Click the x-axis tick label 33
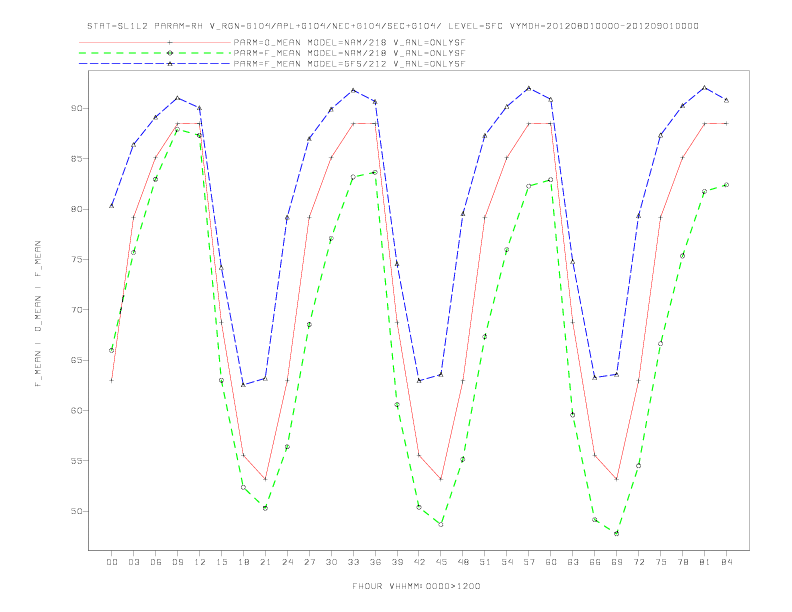Image resolution: width=792 pixels, height=612 pixels. pyautogui.click(x=353, y=562)
